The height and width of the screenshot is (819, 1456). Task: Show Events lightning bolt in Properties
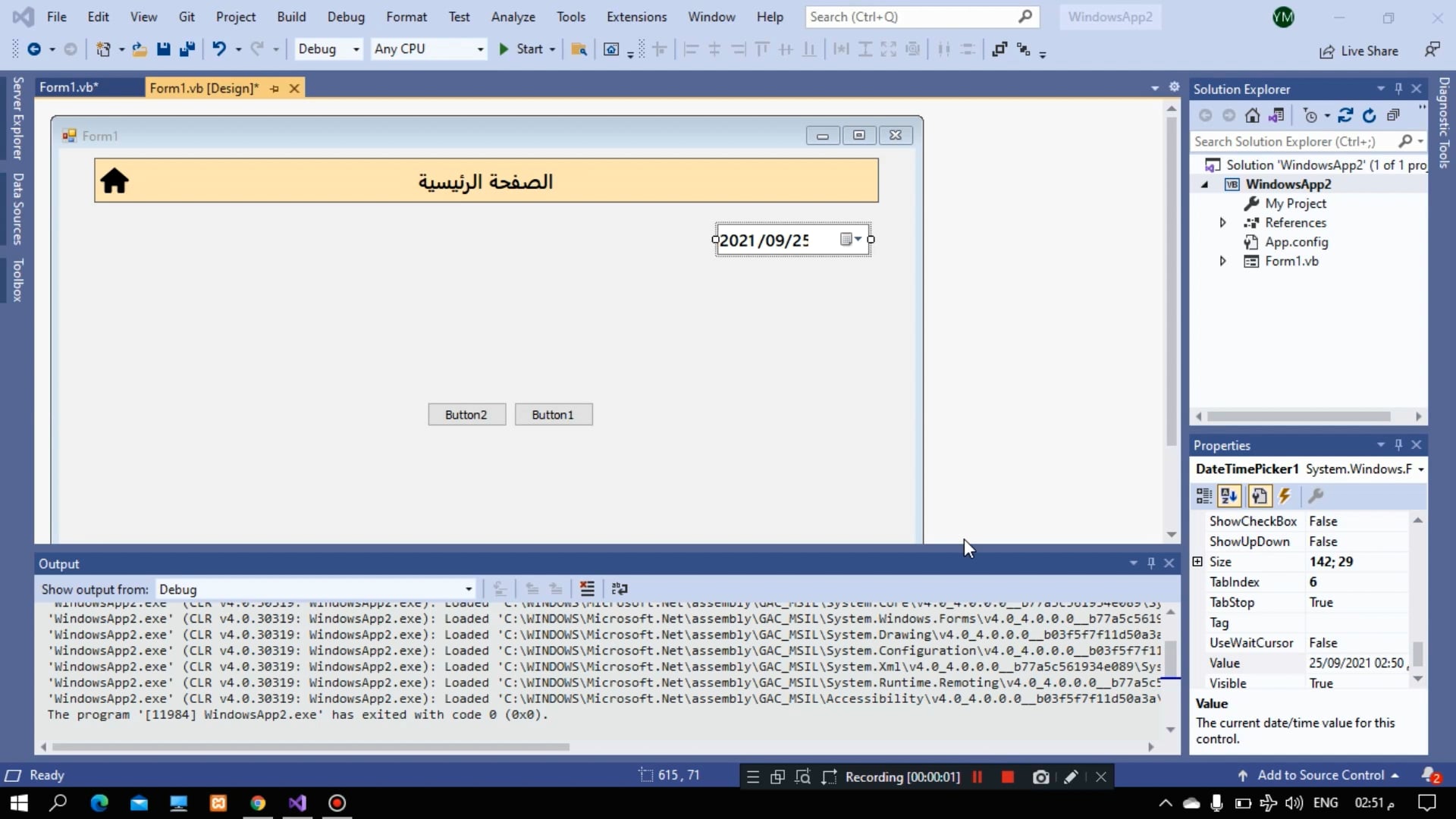coord(1285,496)
